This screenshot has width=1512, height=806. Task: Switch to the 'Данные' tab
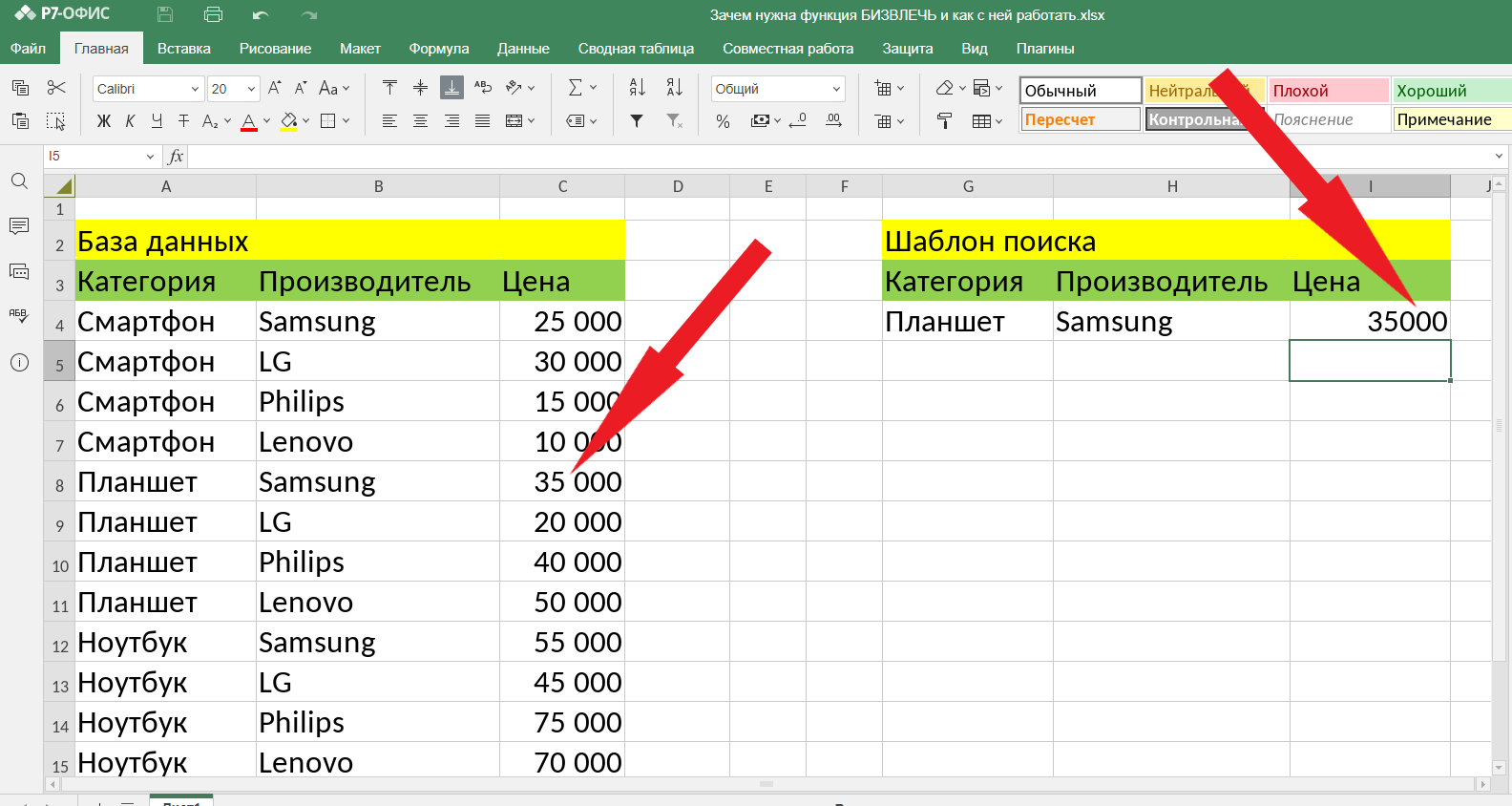pyautogui.click(x=523, y=49)
